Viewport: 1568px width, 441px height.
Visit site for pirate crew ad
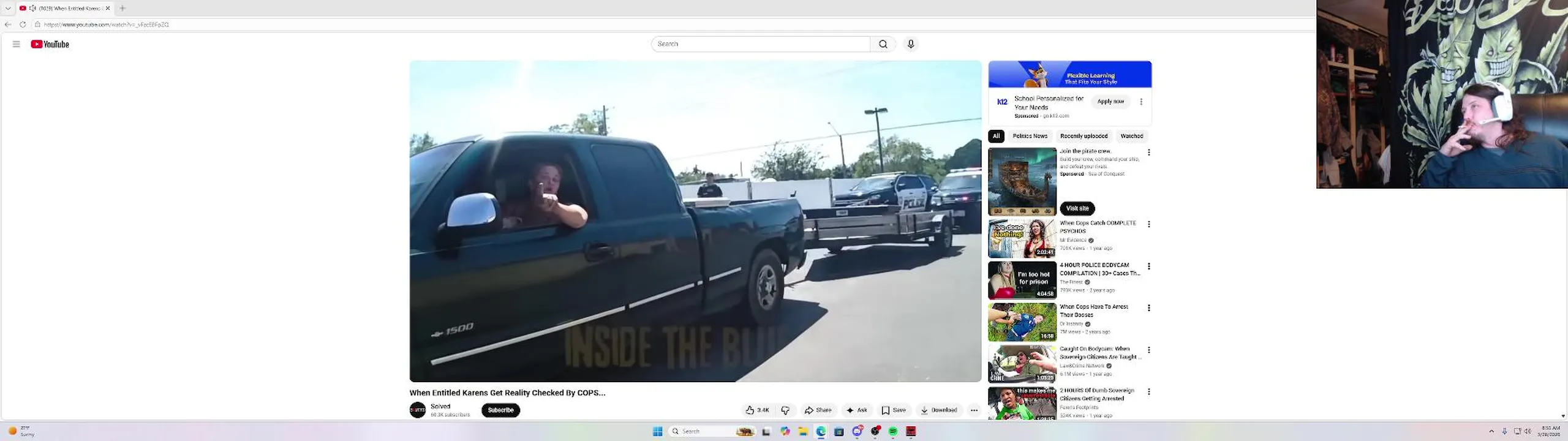pyautogui.click(x=1077, y=208)
